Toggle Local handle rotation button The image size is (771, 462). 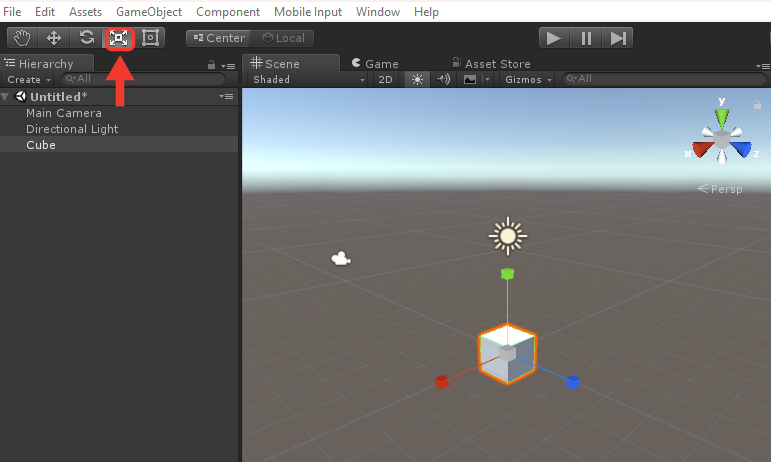pyautogui.click(x=282, y=38)
